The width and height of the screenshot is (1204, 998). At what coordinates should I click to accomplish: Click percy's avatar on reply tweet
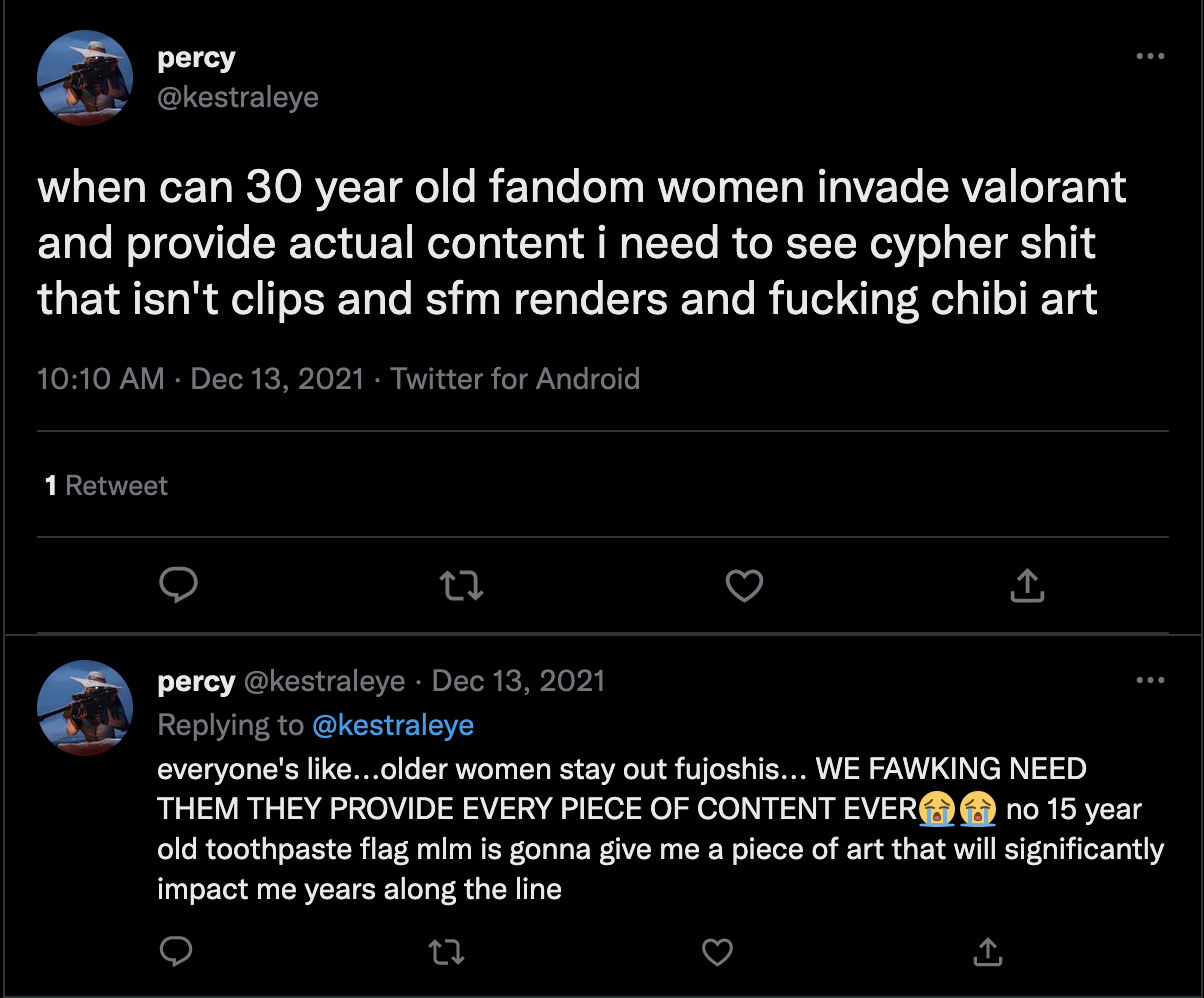pyautogui.click(x=85, y=708)
